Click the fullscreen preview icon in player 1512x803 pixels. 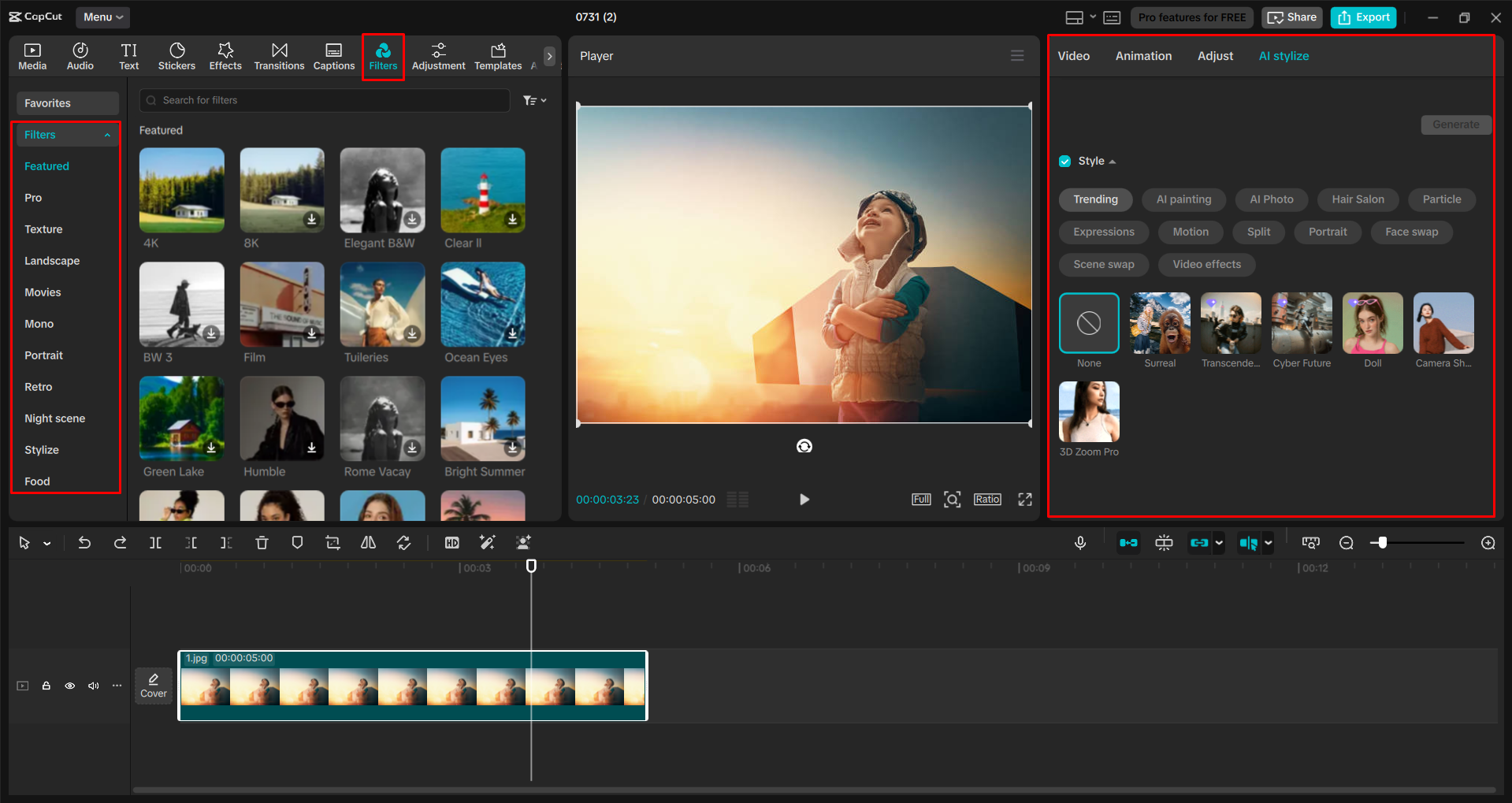(1024, 500)
